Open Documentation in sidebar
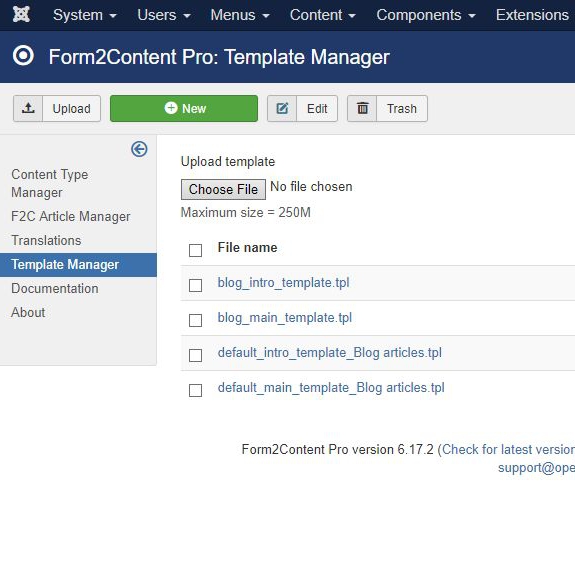Viewport: 575px width, 575px height. click(55, 288)
